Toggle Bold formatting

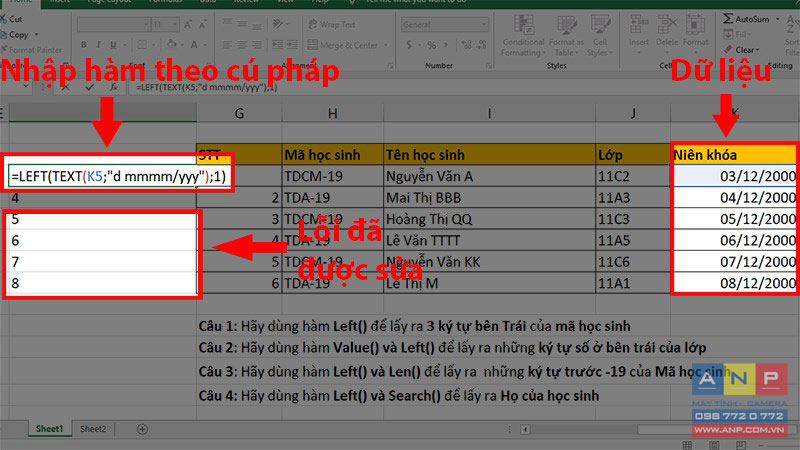[x=84, y=45]
